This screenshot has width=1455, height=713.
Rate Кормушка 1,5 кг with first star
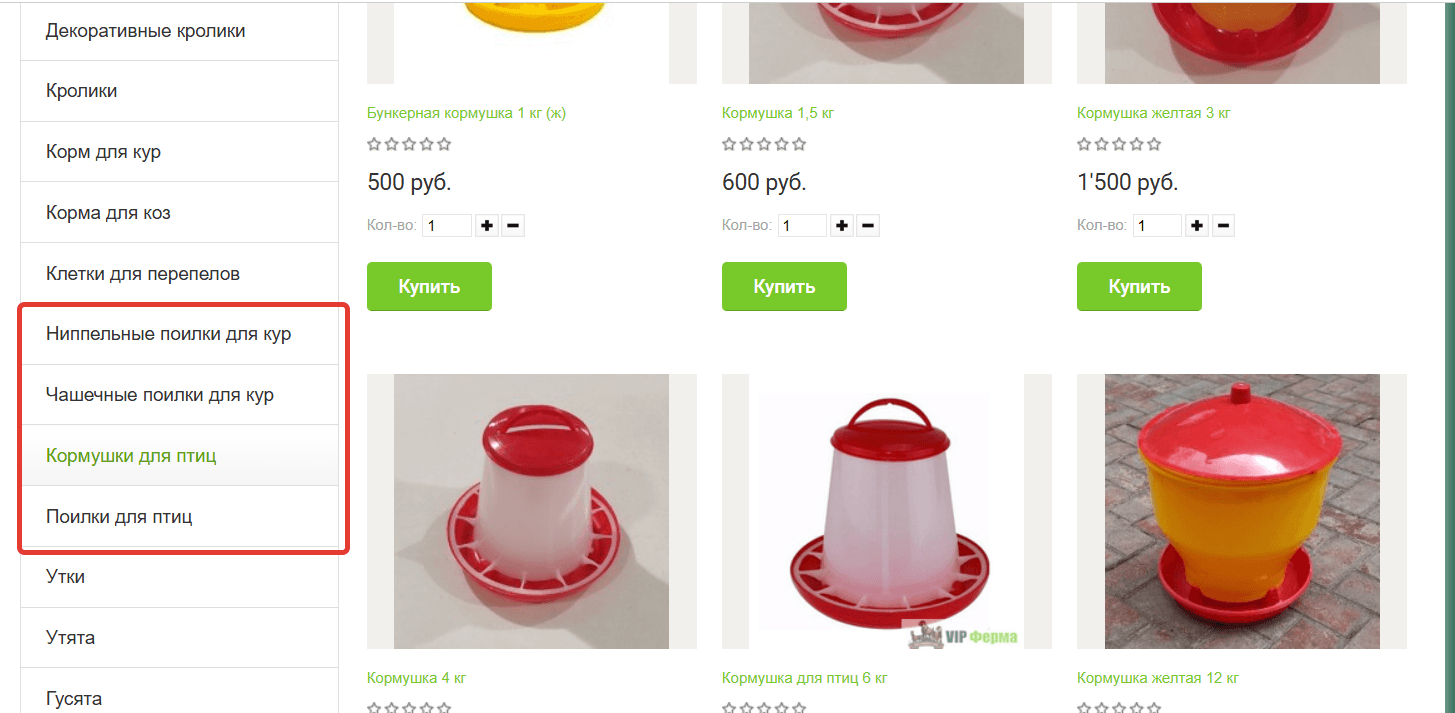pyautogui.click(x=729, y=144)
